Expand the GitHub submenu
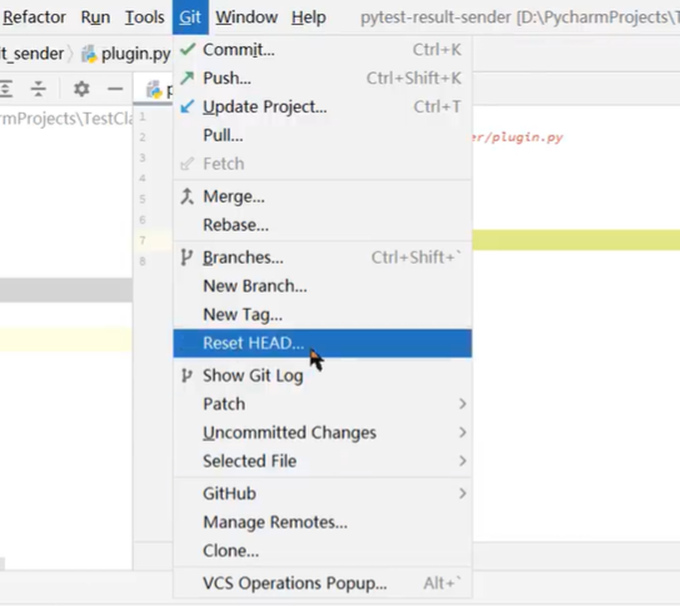This screenshot has height=606, width=680. click(x=462, y=494)
